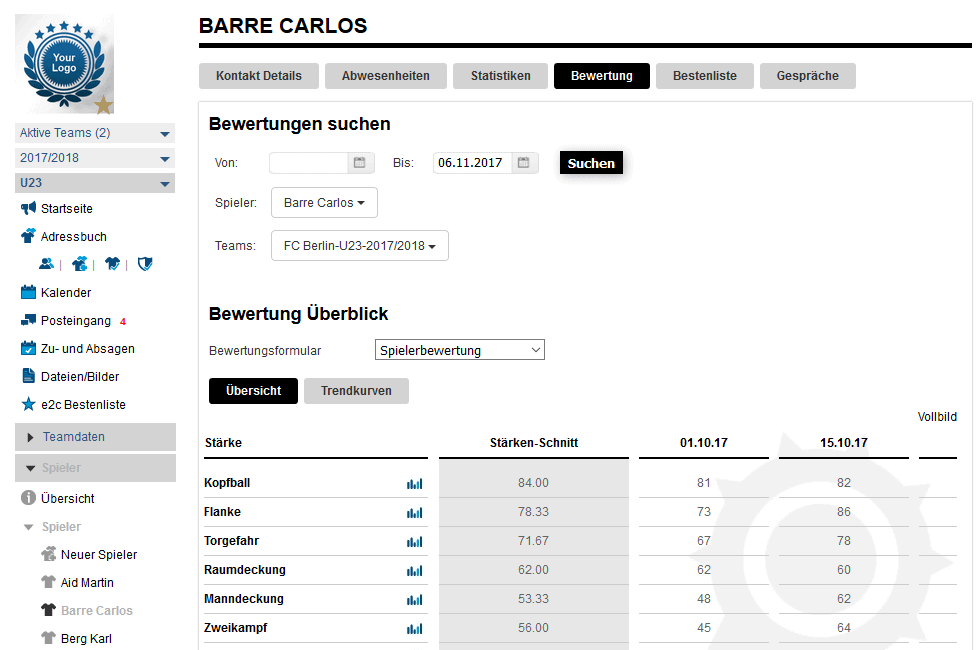
Task: Show the Zweikampf chart icon
Action: click(414, 628)
